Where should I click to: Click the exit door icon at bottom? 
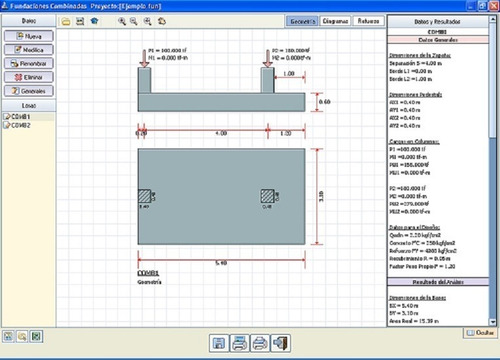pos(281,343)
